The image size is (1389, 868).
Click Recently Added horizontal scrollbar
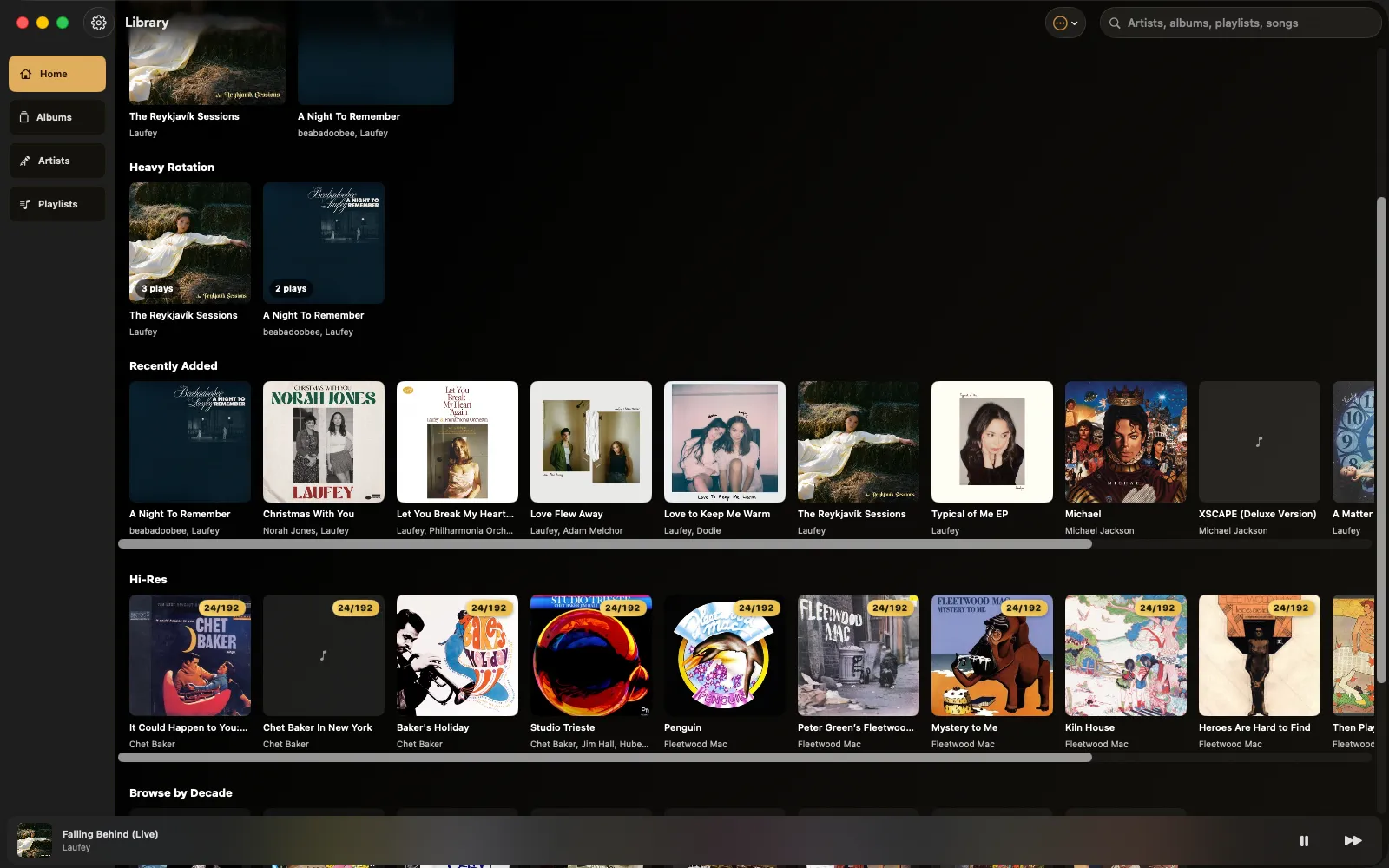[x=605, y=544]
